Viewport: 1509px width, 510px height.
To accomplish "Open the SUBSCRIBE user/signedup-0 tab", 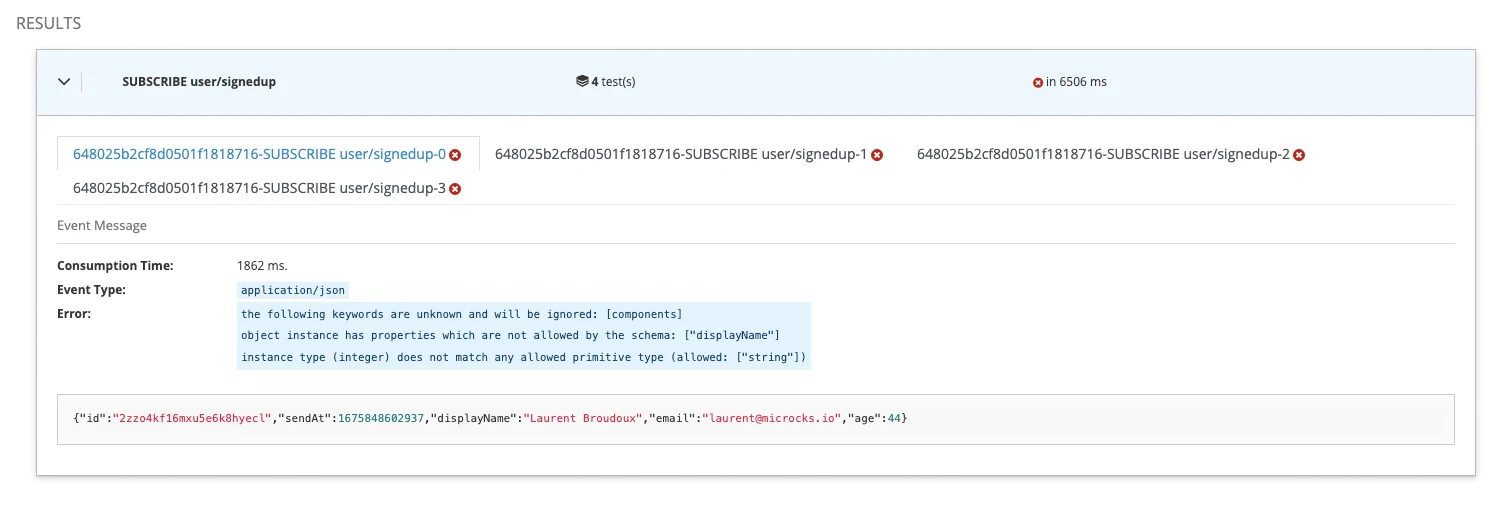I will (x=259, y=154).
